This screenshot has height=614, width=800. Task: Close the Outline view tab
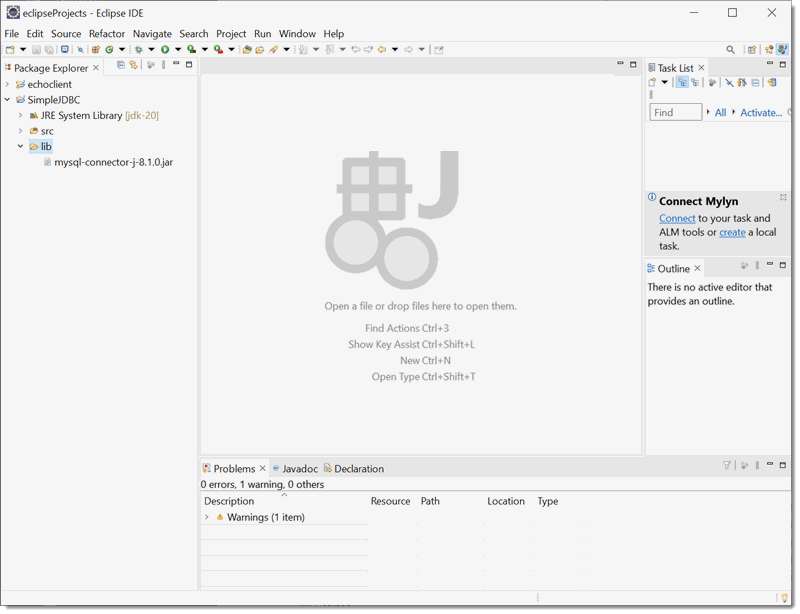(697, 268)
